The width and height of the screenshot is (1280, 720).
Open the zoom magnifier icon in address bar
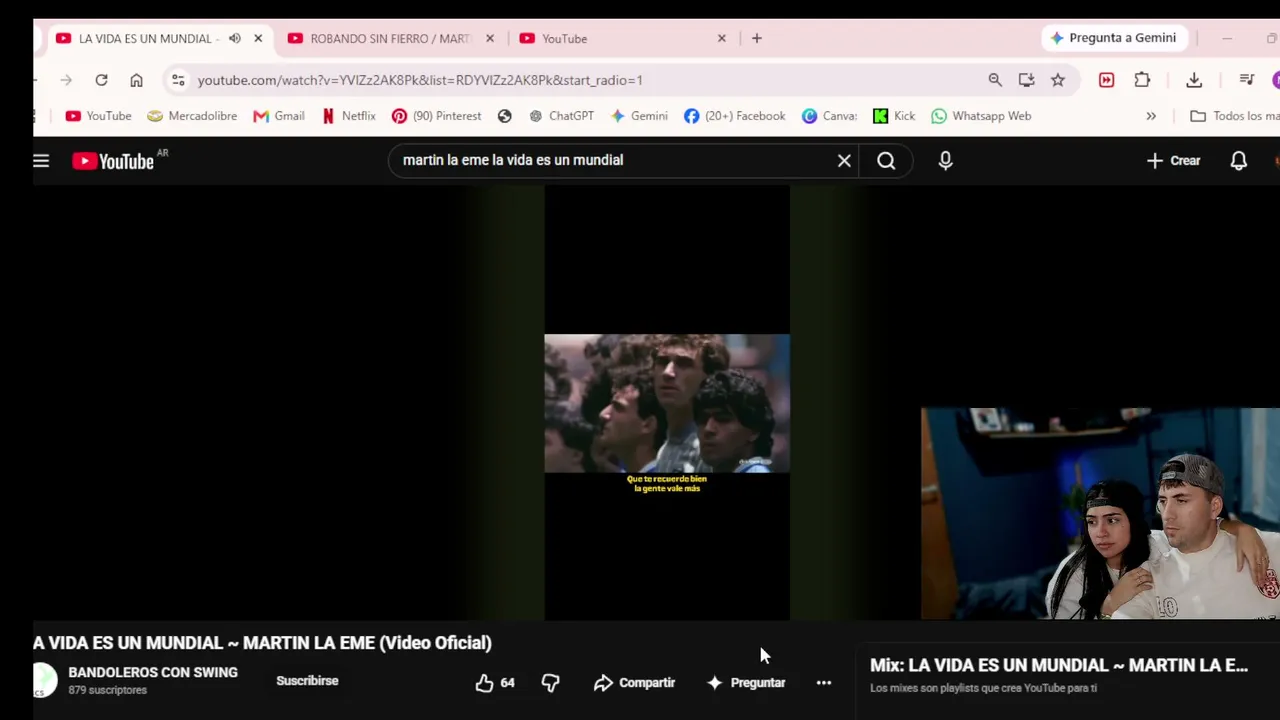click(x=995, y=80)
